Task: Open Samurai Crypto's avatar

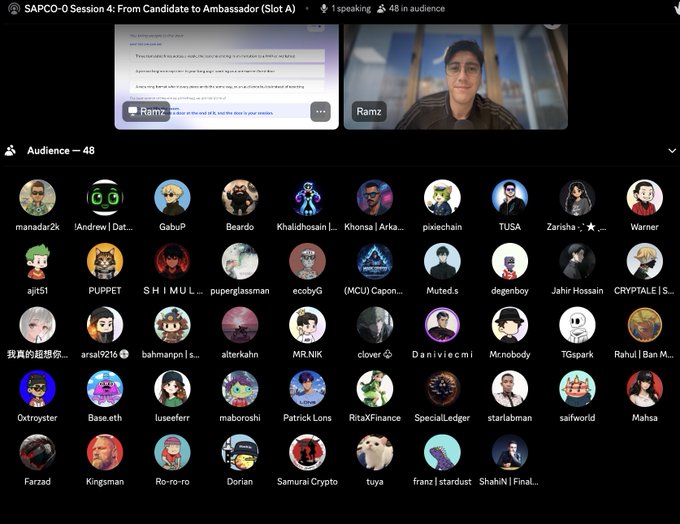Action: 307,452
